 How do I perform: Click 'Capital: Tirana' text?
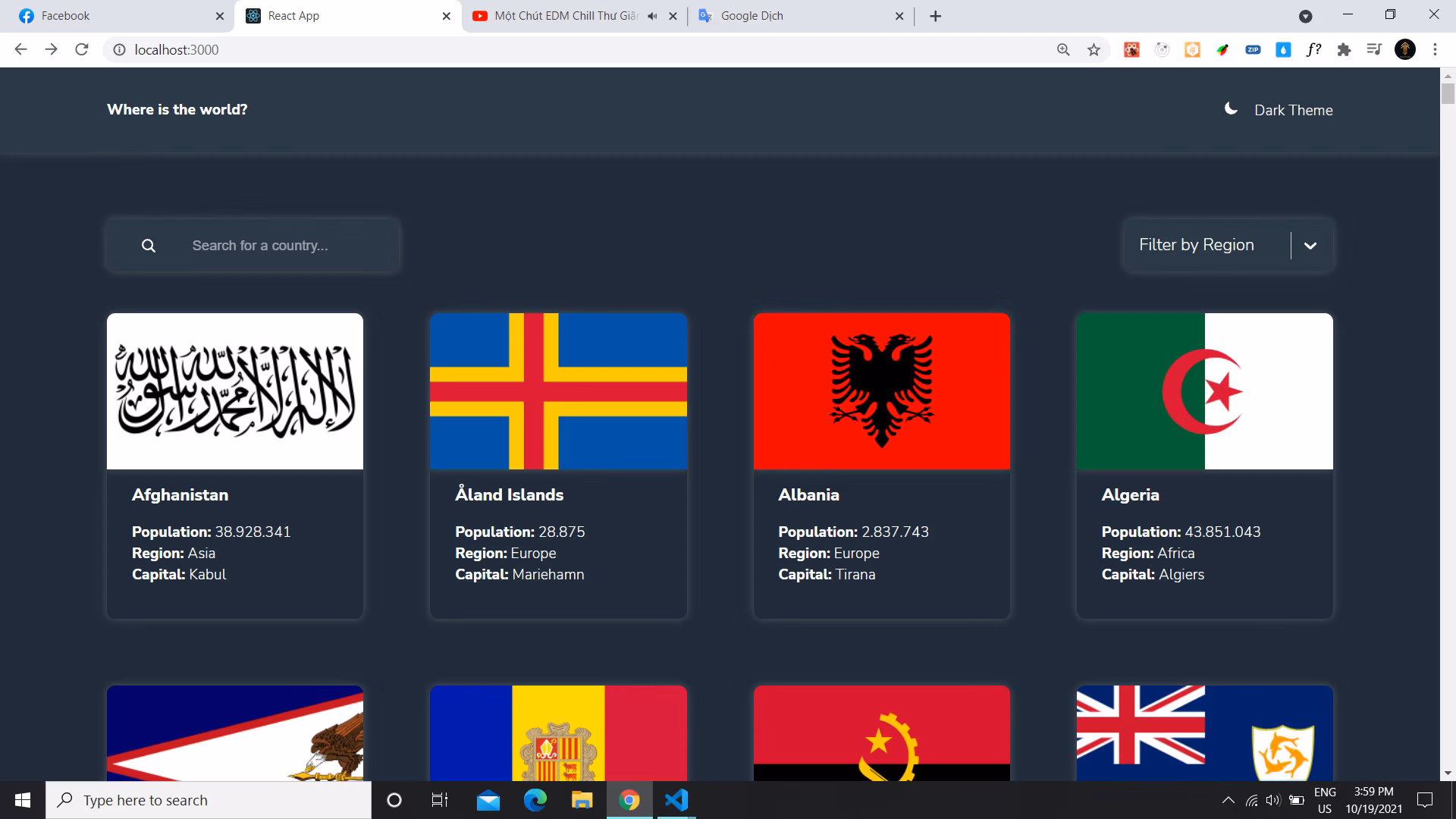pyautogui.click(x=827, y=574)
